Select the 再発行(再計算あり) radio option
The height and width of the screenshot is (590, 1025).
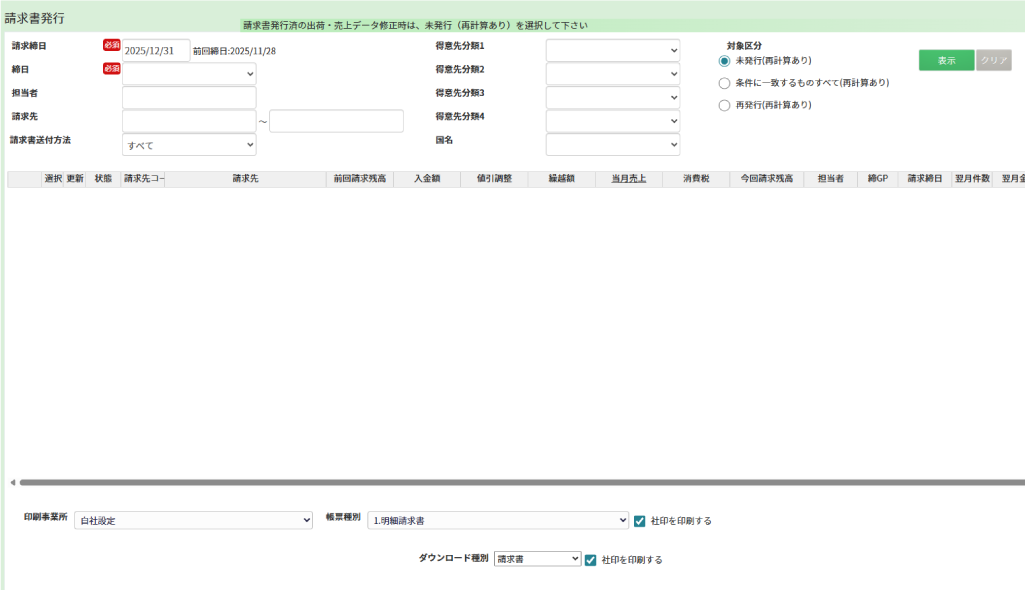pyautogui.click(x=725, y=105)
